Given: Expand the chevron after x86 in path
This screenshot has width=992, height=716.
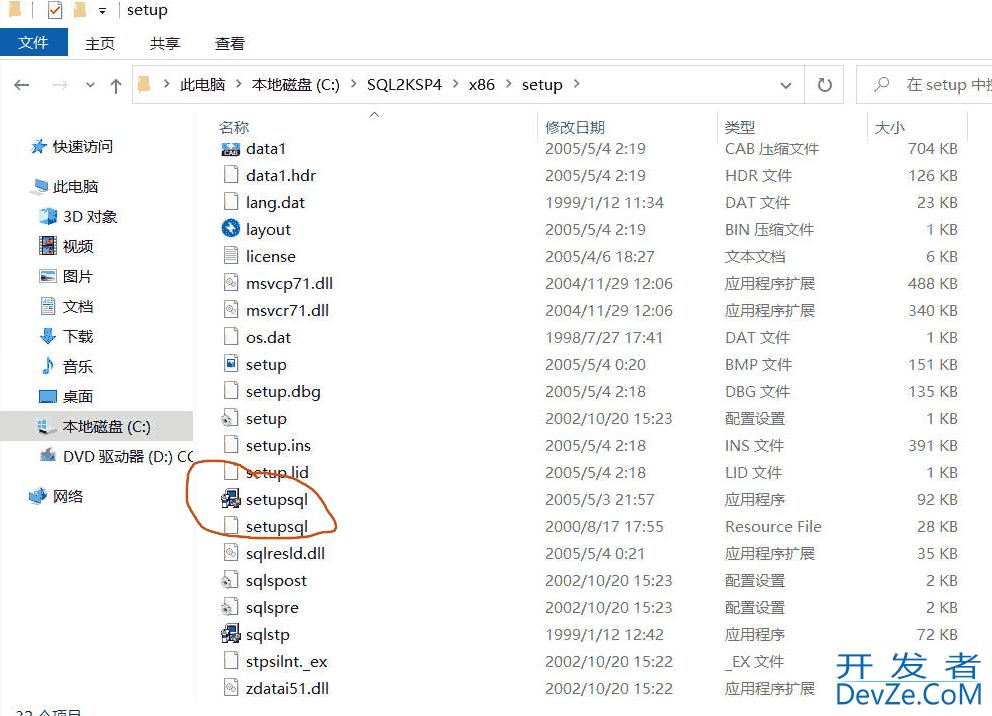Looking at the screenshot, I should [509, 83].
